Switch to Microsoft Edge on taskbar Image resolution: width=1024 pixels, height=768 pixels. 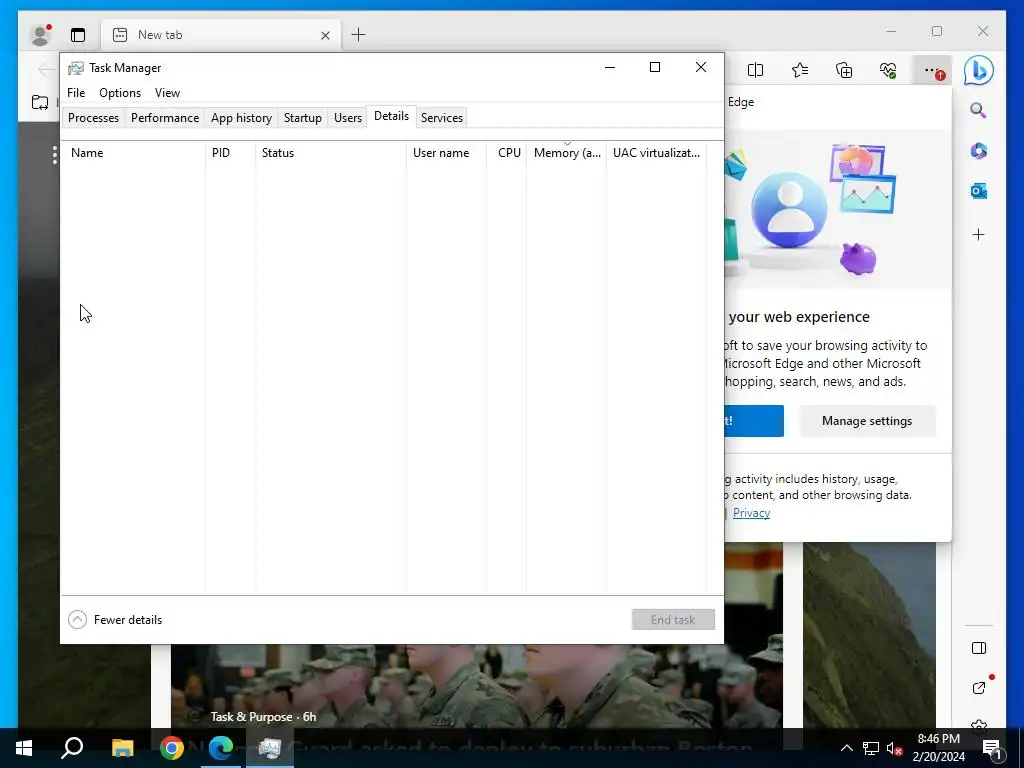click(x=221, y=748)
